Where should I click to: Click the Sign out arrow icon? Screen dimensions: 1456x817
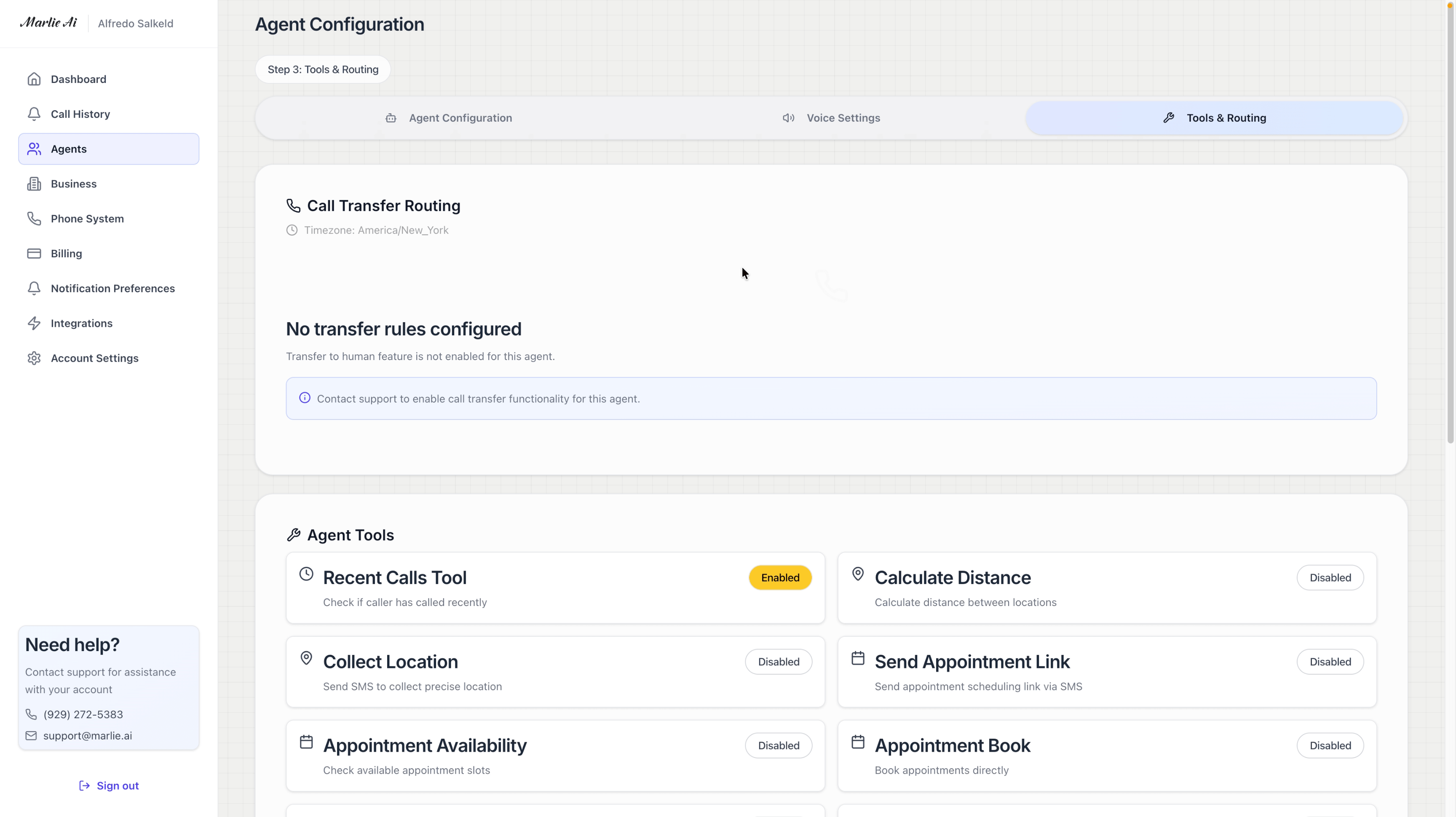[x=84, y=786]
